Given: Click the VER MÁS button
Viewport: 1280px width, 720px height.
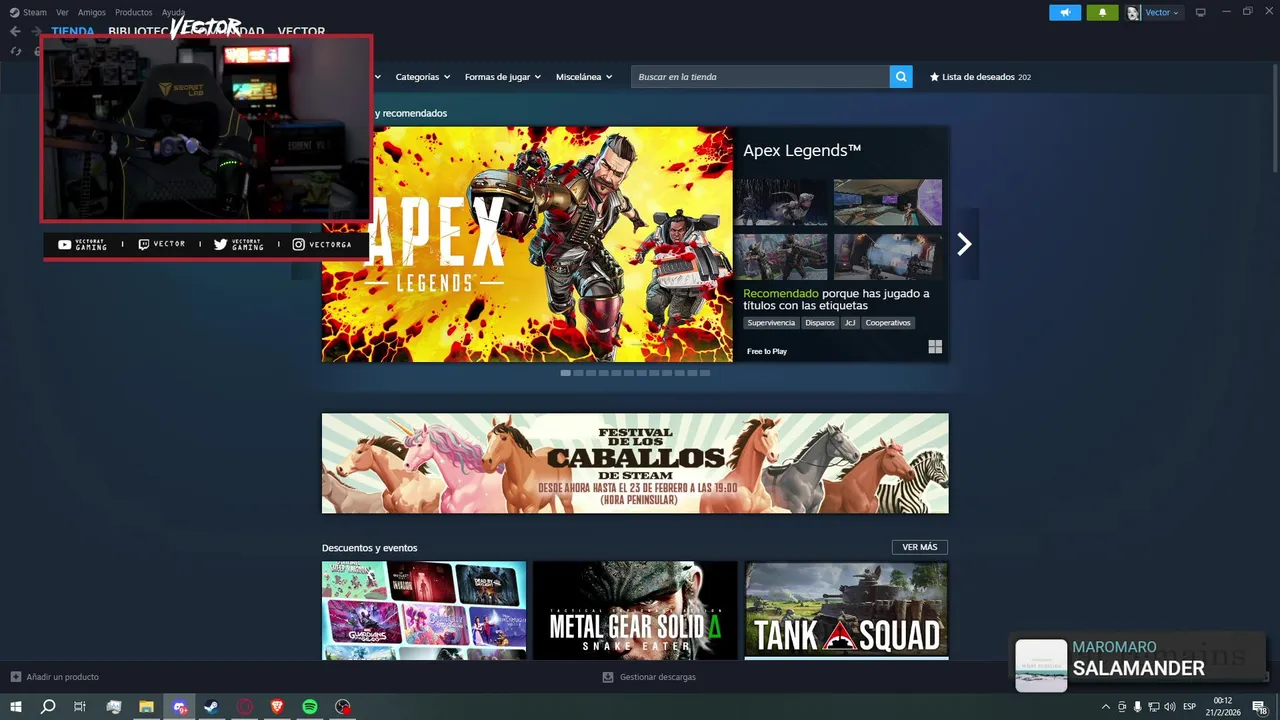Looking at the screenshot, I should click(920, 547).
